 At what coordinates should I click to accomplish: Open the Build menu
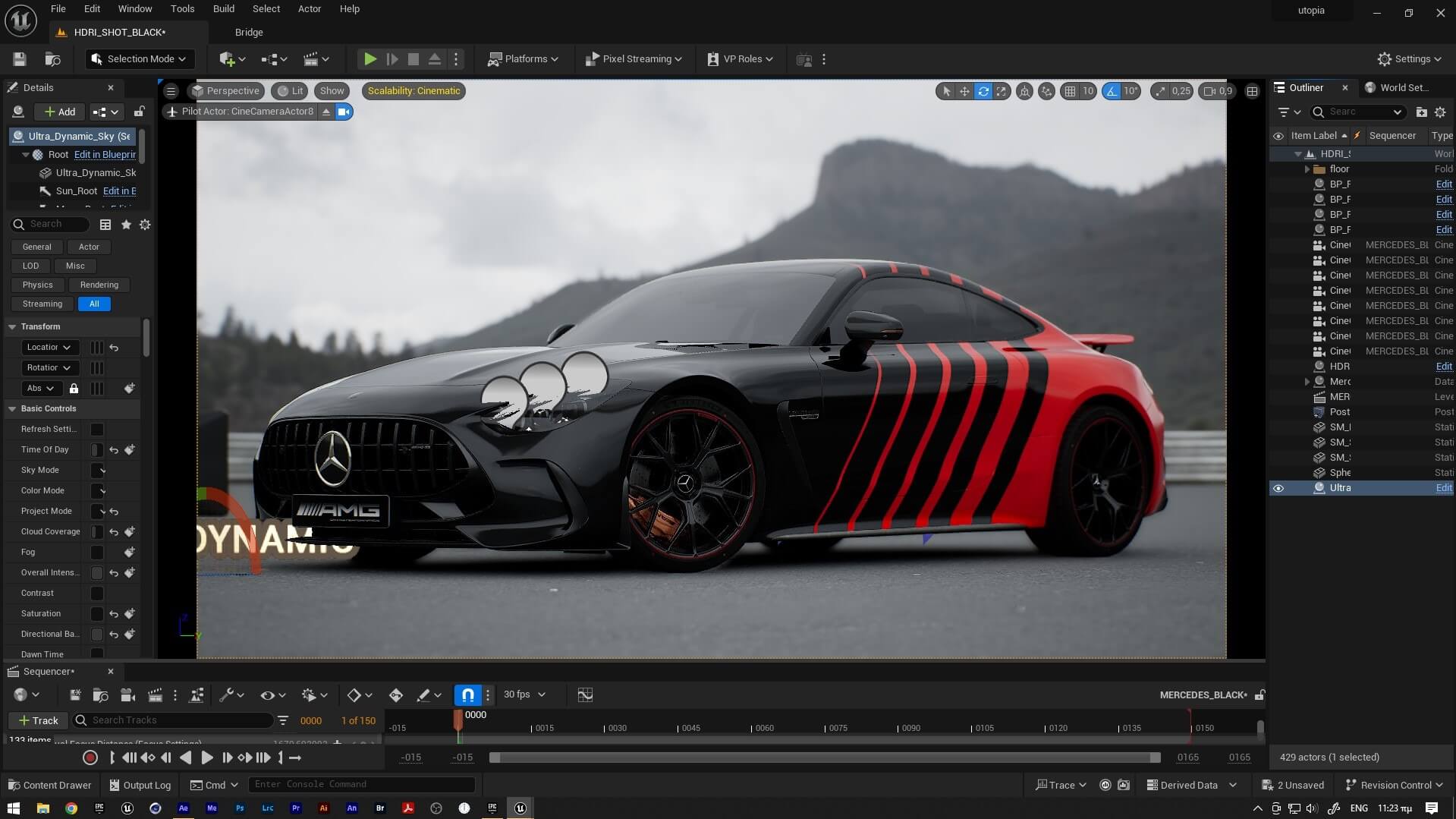(x=223, y=8)
